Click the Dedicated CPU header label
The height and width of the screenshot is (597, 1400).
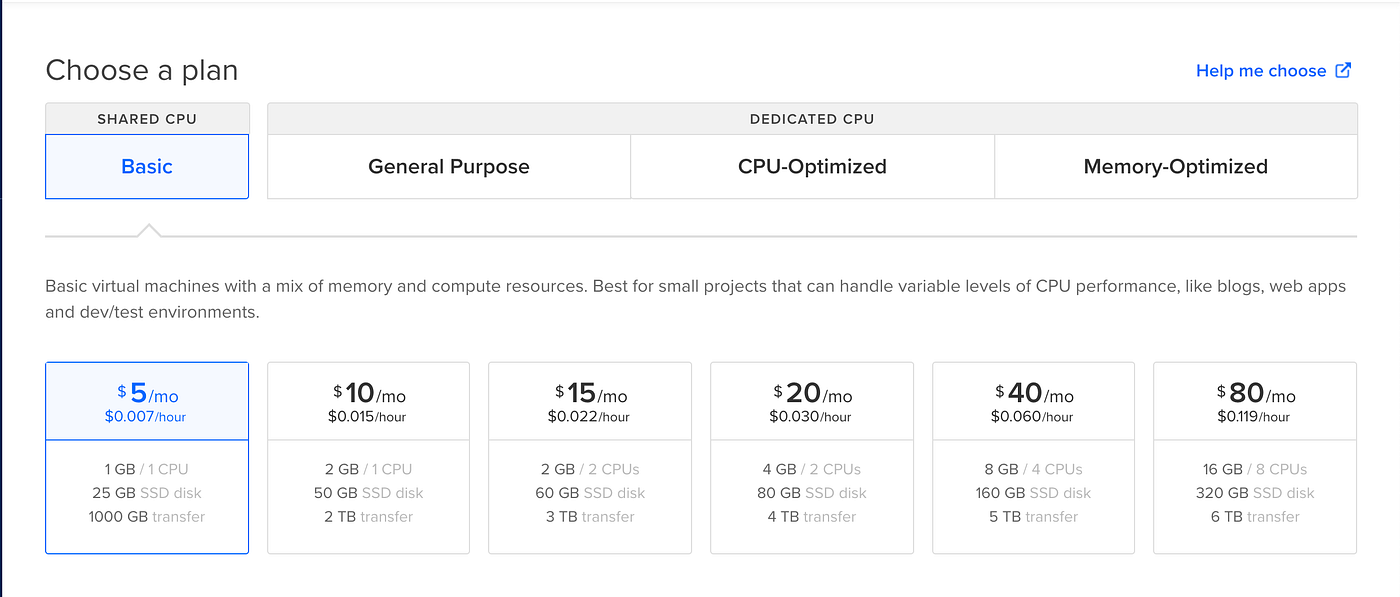tap(812, 119)
